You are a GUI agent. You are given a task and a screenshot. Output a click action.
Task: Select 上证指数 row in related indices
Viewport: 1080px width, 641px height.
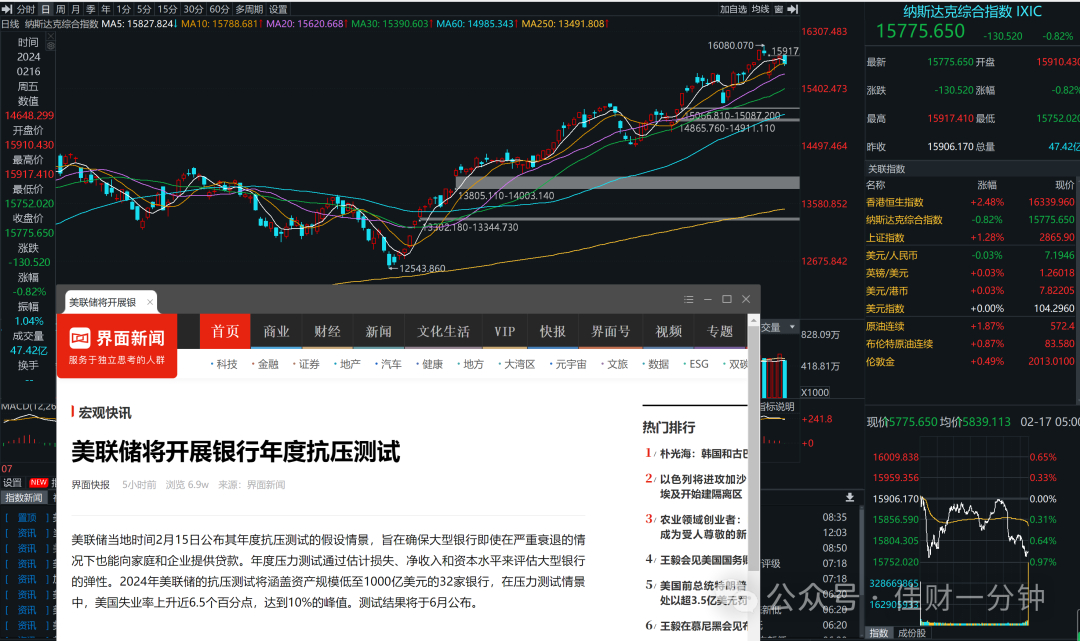pyautogui.click(x=970, y=238)
